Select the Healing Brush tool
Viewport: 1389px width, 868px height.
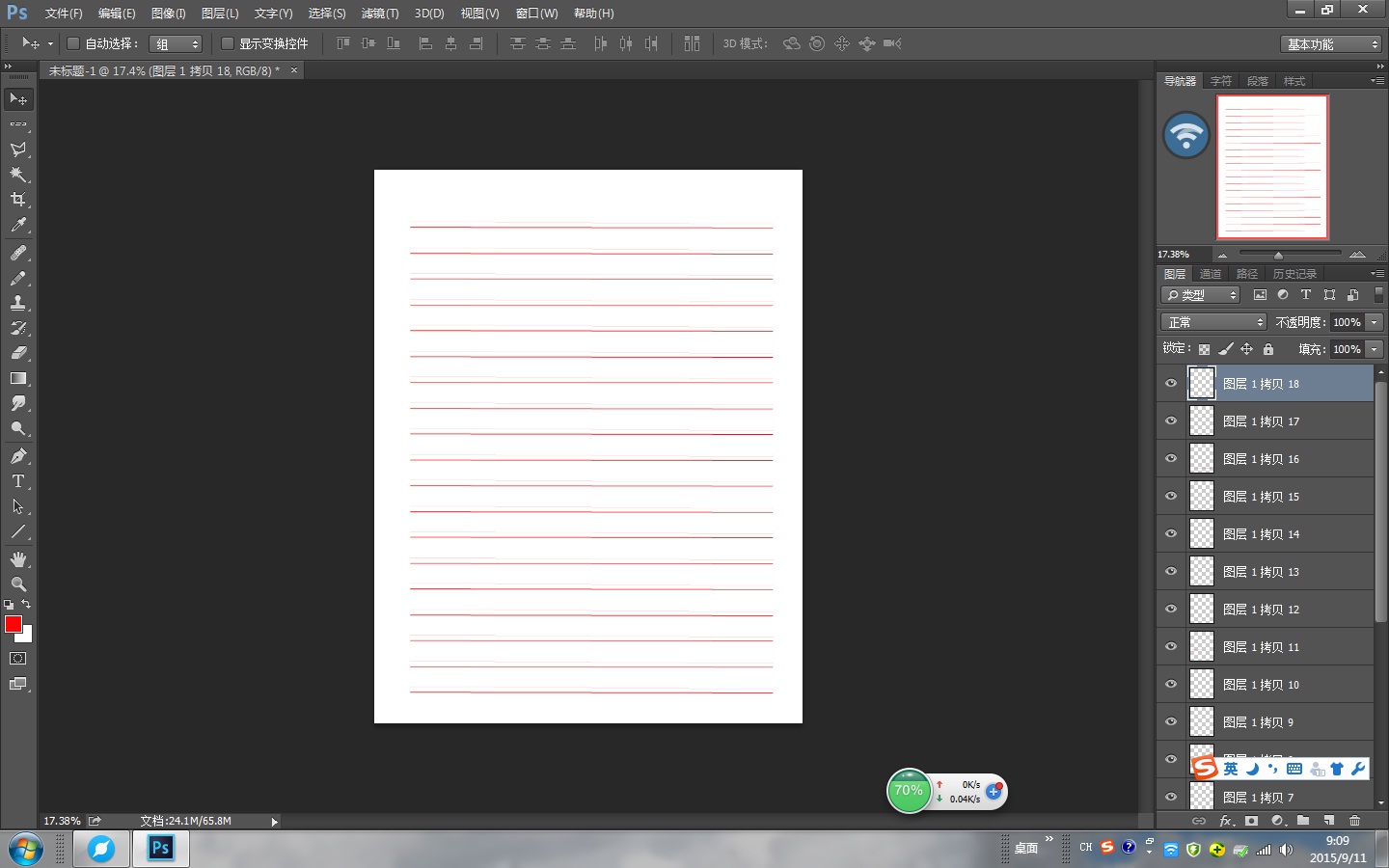[x=18, y=253]
